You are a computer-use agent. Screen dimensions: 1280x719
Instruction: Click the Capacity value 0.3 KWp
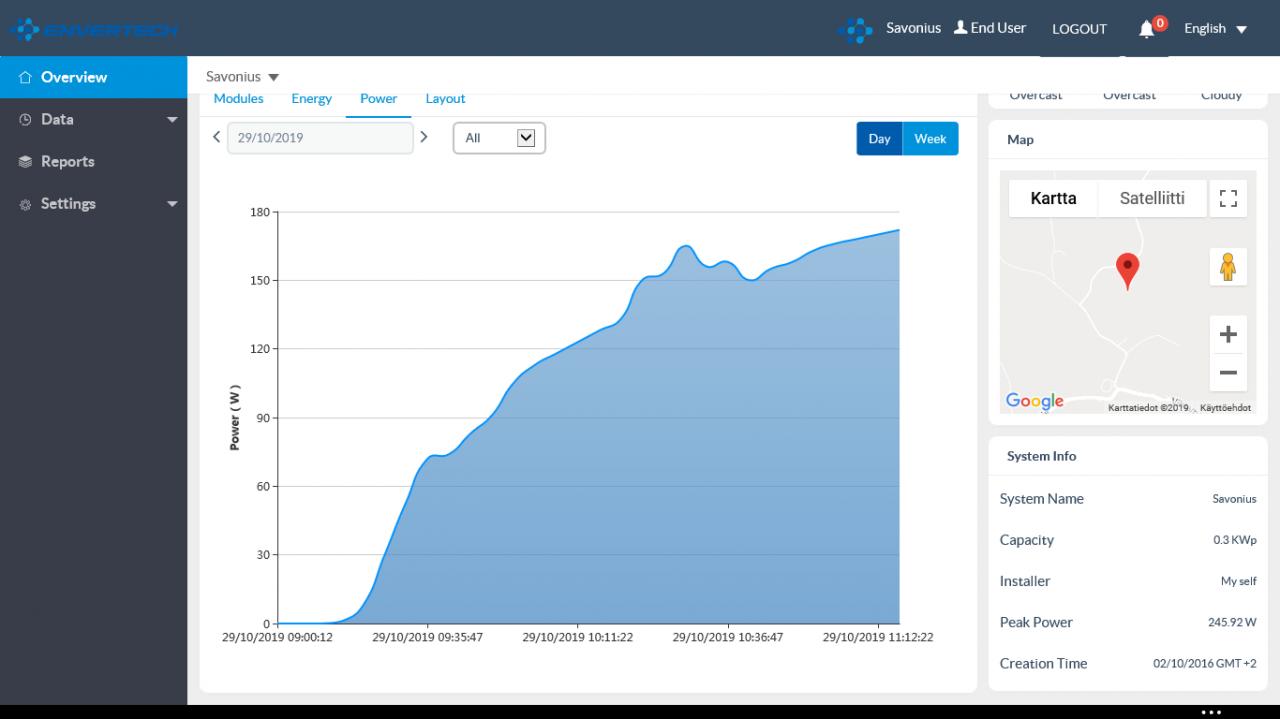click(x=1235, y=540)
